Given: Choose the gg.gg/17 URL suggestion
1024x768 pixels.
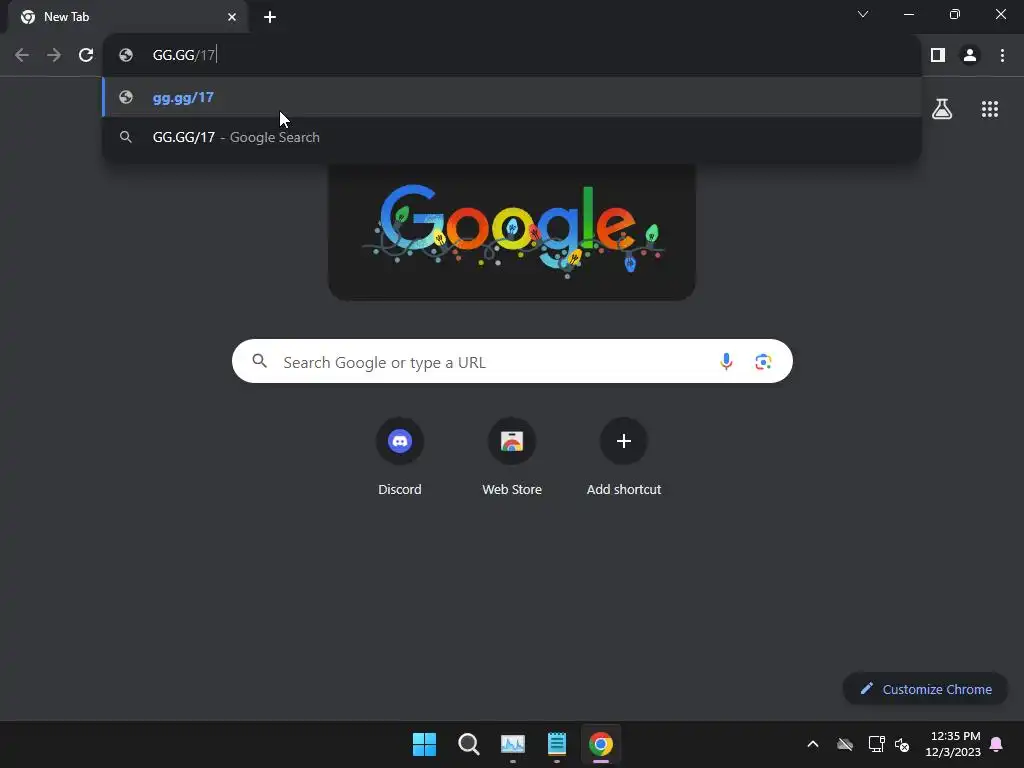Looking at the screenshot, I should [x=512, y=97].
